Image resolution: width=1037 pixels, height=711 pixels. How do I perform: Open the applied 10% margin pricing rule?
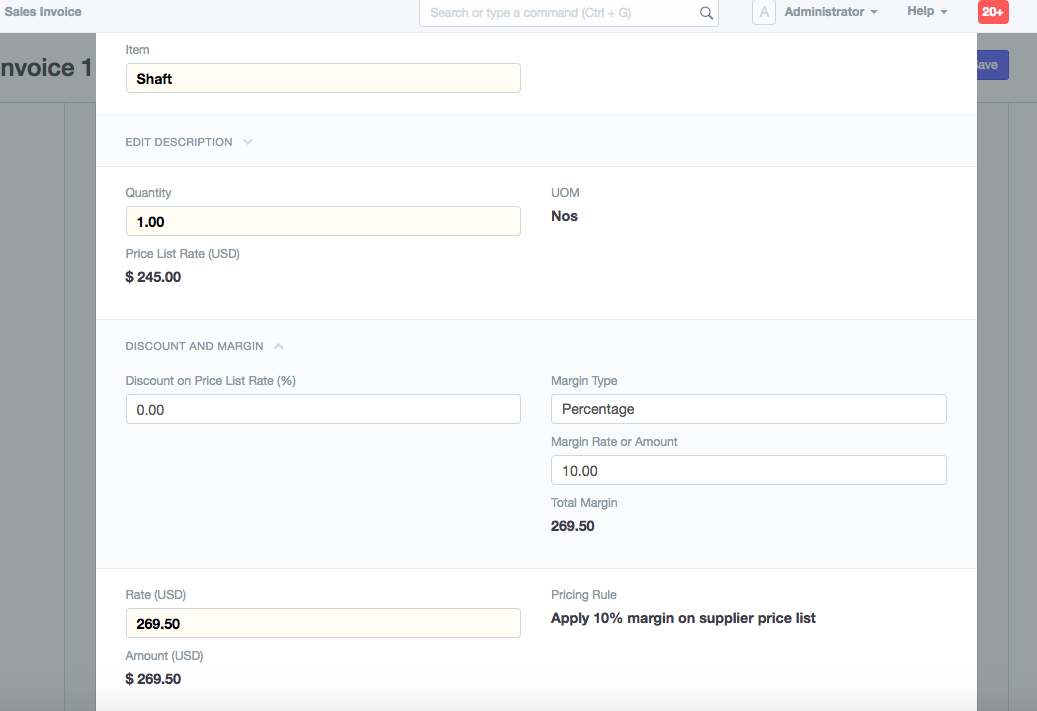[x=683, y=619]
